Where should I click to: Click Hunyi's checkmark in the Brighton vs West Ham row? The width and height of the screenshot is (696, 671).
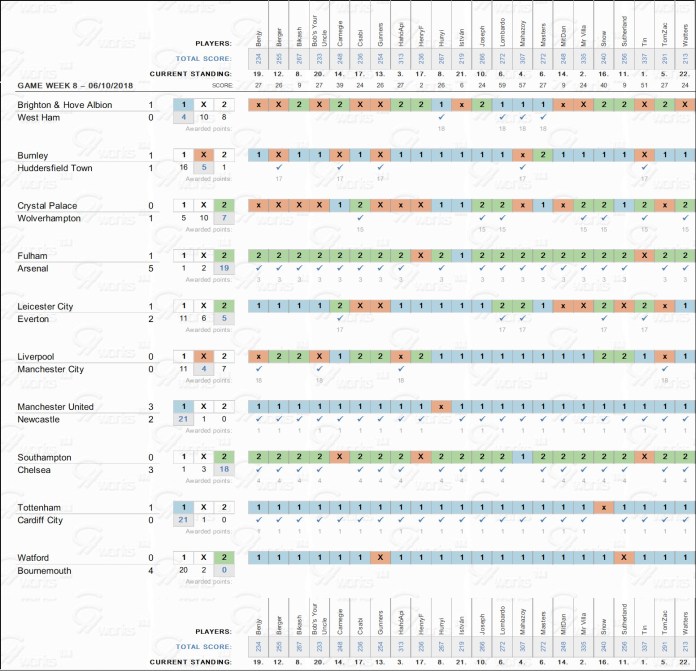tap(441, 117)
